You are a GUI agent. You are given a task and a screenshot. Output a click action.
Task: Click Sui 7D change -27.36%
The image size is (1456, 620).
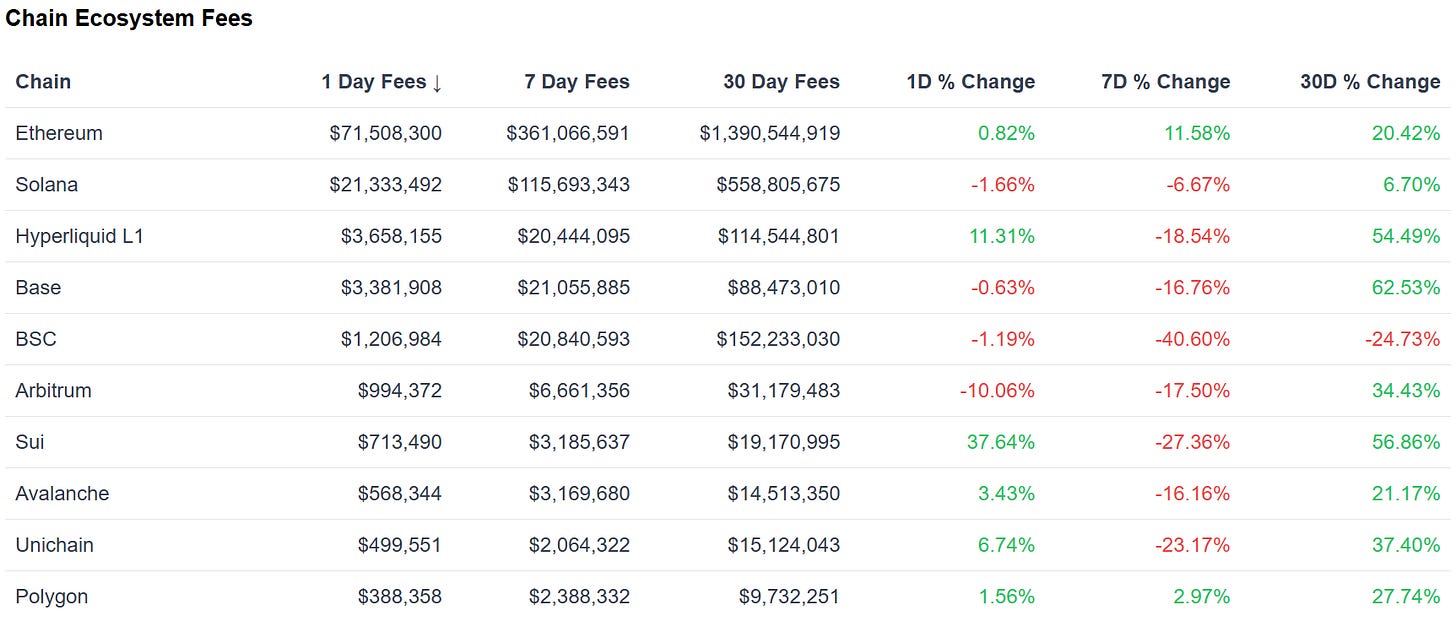1193,443
